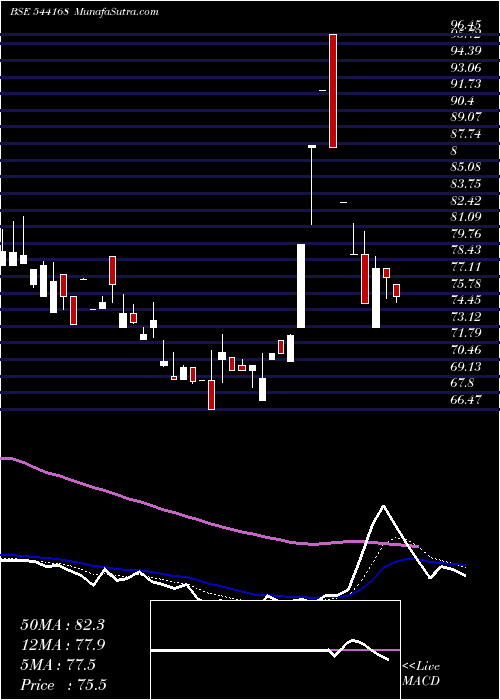Click the 12MA : 77.9 readout
The image size is (500, 700).
click(63, 645)
